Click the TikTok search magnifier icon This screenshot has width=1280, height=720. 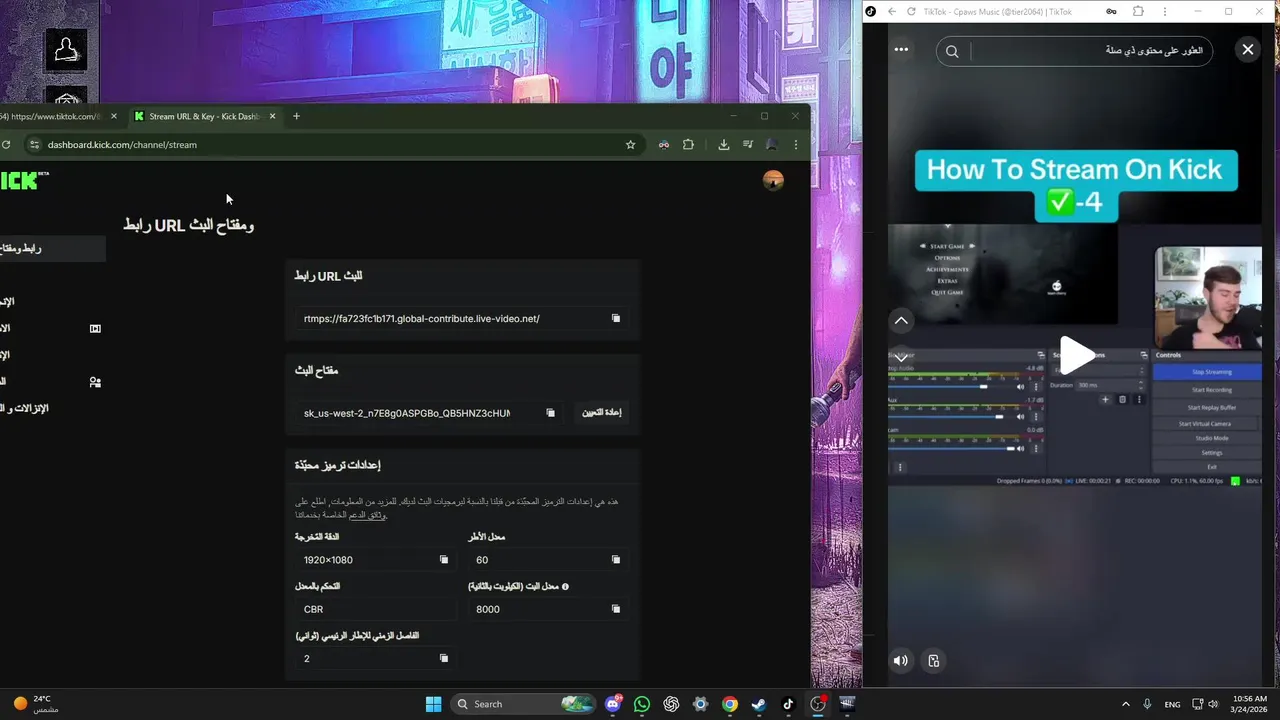tap(952, 51)
